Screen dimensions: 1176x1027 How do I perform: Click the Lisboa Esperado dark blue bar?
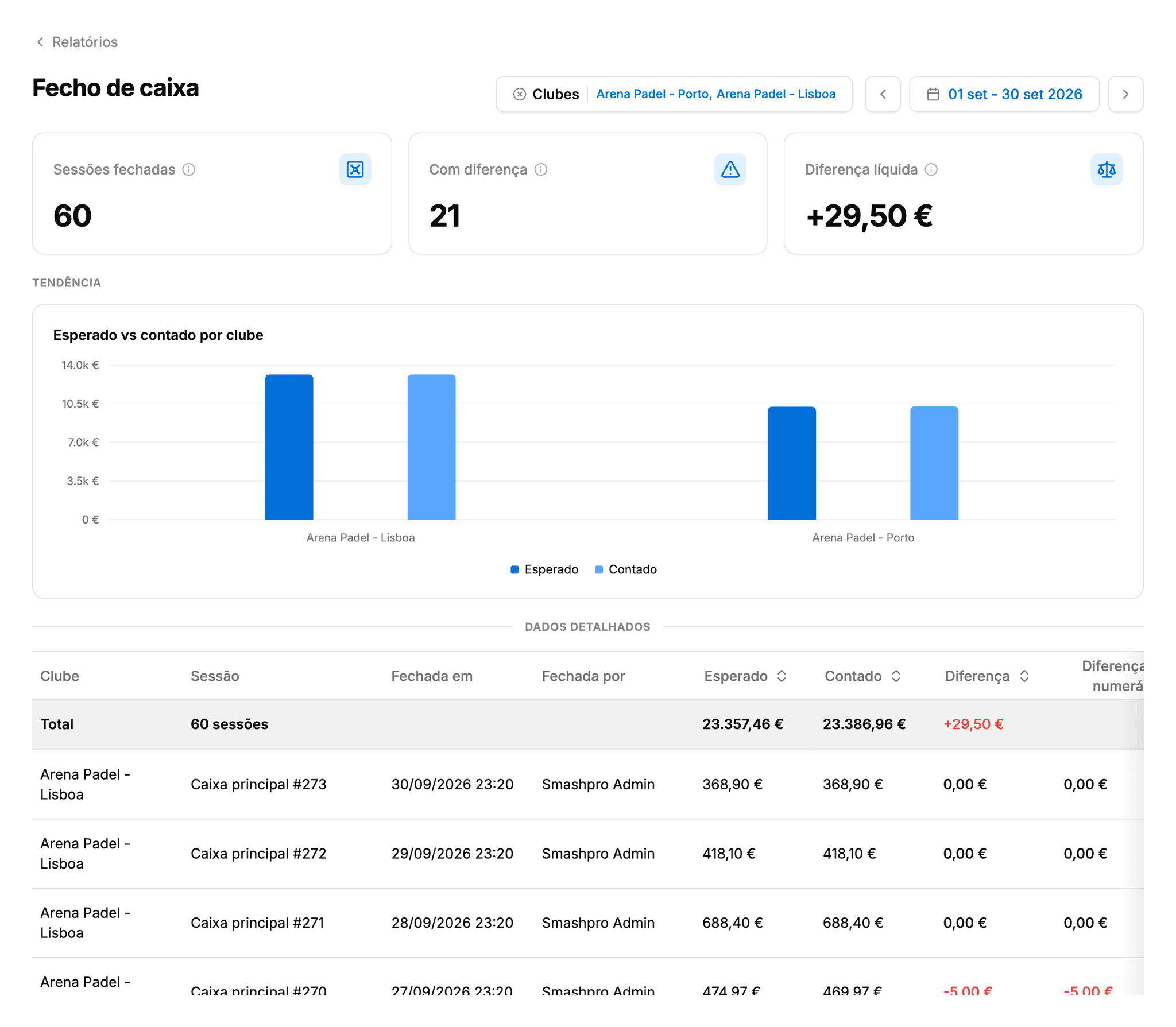289,447
